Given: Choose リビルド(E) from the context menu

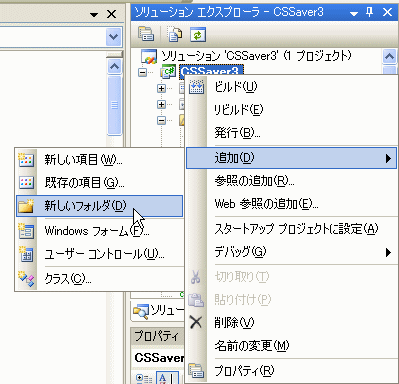Looking at the screenshot, I should (x=292, y=109).
